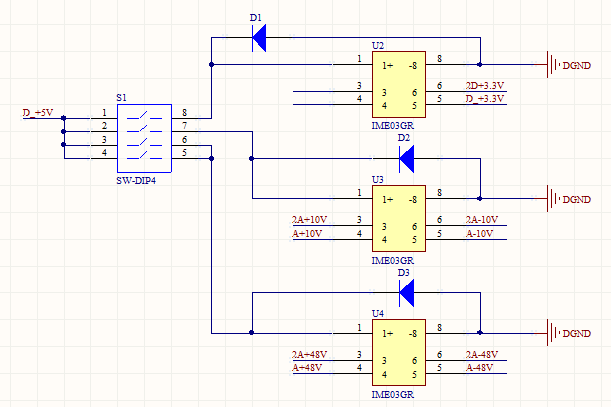Click the "1+" pin name inside U2
Viewport: 611px width, 407px height.
tap(387, 66)
